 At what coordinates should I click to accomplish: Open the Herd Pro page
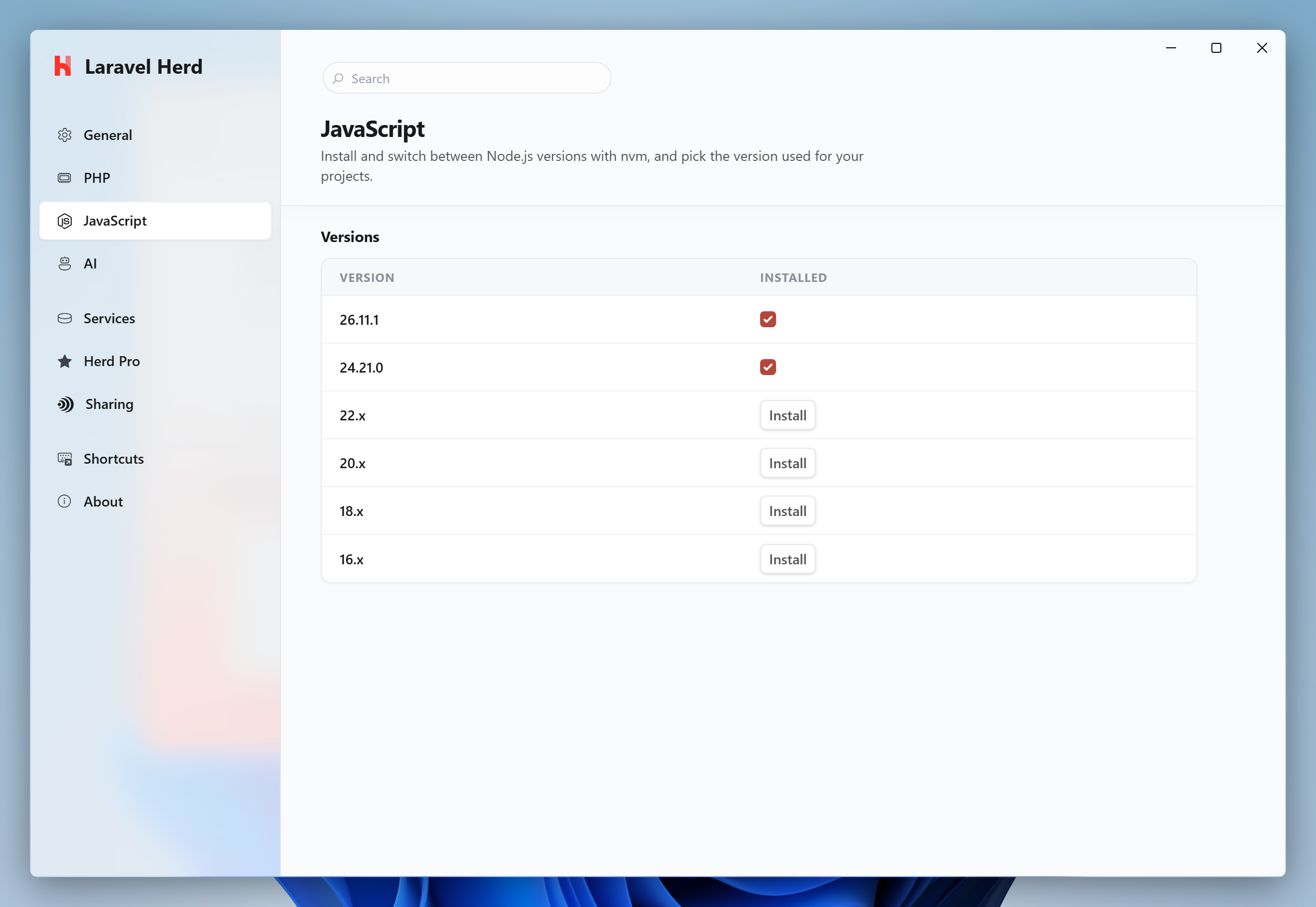(x=155, y=362)
